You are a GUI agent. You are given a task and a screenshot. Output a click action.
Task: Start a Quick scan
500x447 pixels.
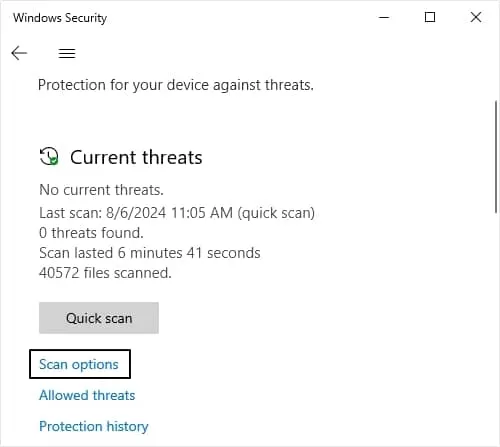[x=99, y=318]
